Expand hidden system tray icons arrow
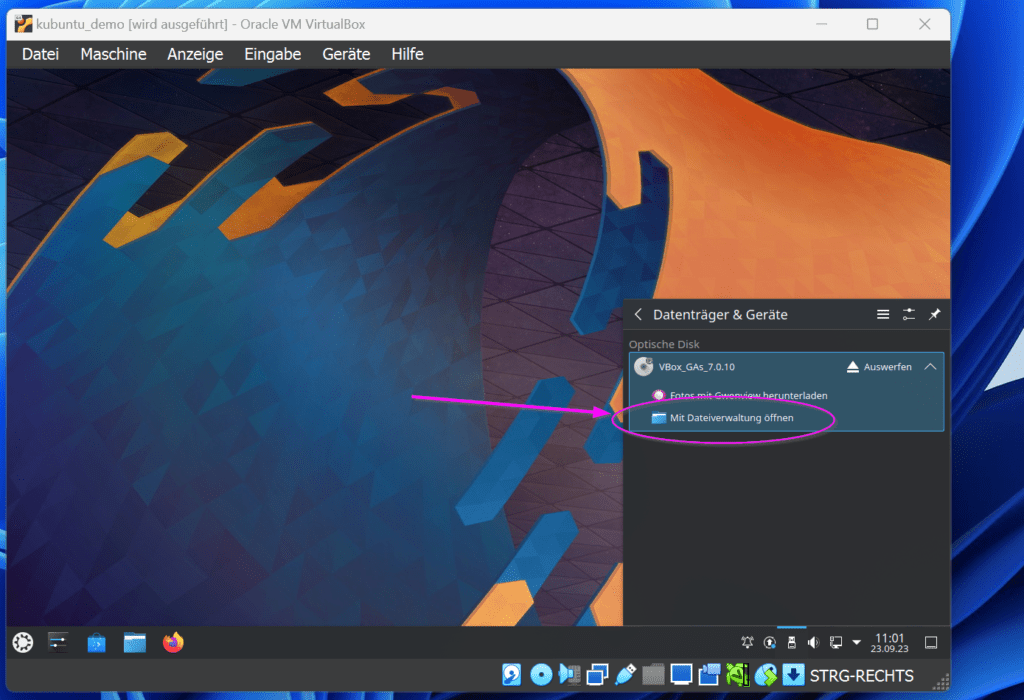 (x=856, y=643)
